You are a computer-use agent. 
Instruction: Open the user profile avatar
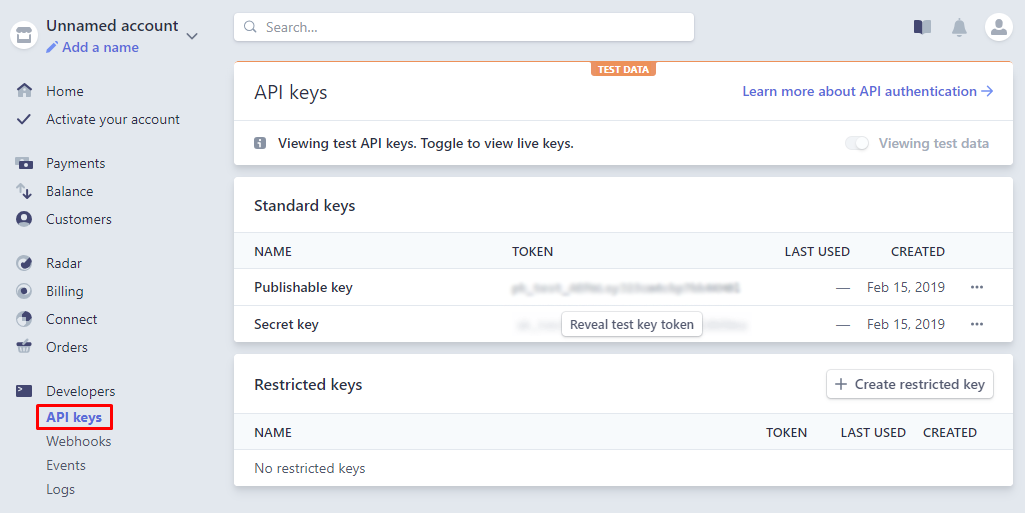coord(998,27)
